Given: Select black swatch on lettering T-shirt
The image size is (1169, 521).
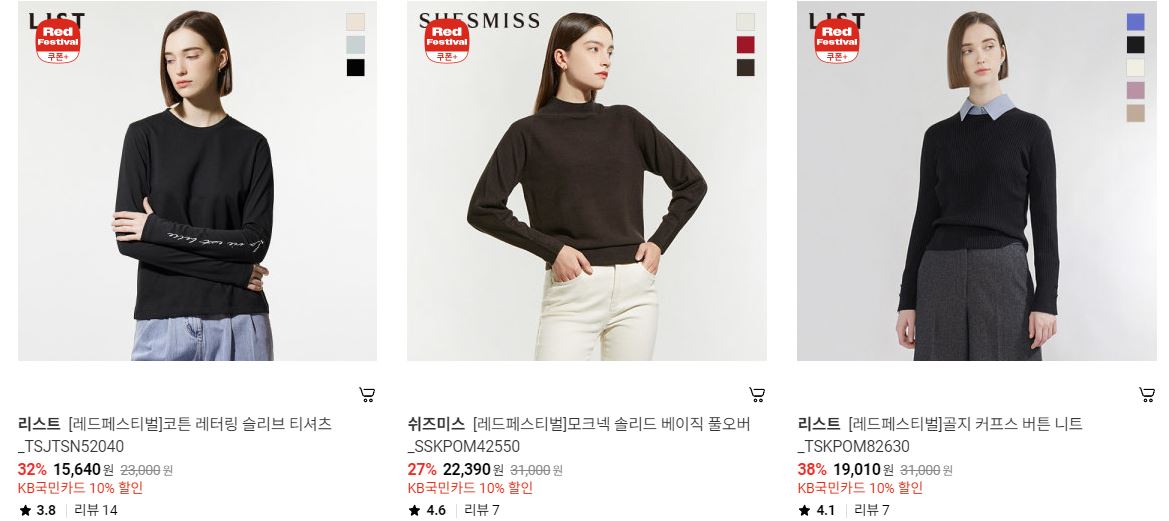Looking at the screenshot, I should click(x=356, y=68).
